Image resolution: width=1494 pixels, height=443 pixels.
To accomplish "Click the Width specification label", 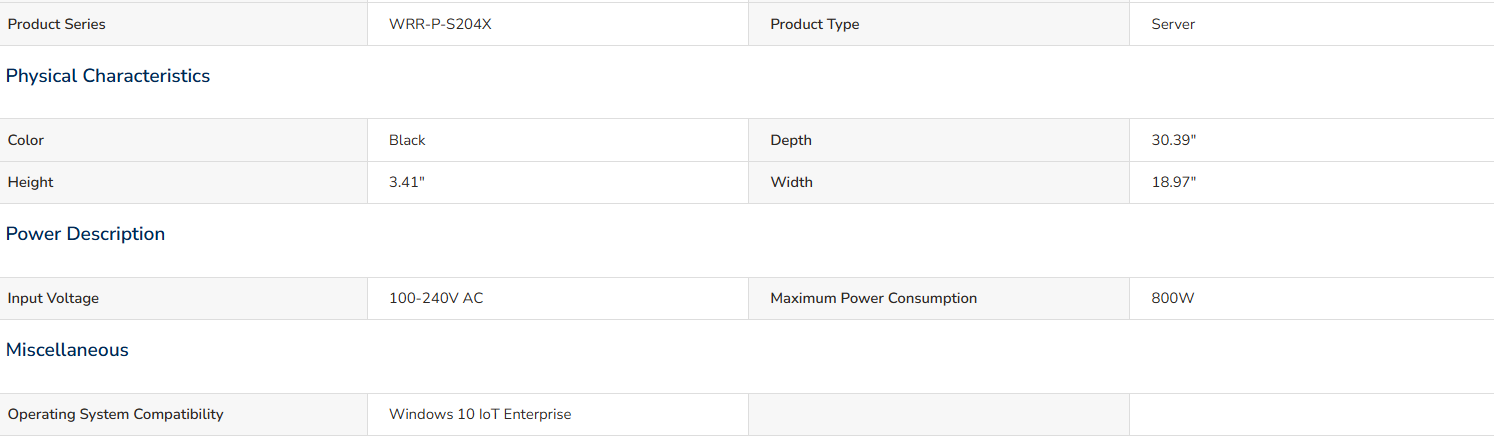I will point(791,182).
